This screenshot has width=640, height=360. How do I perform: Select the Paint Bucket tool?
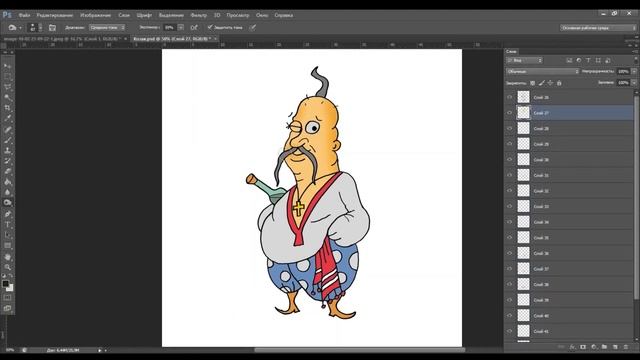click(x=7, y=182)
